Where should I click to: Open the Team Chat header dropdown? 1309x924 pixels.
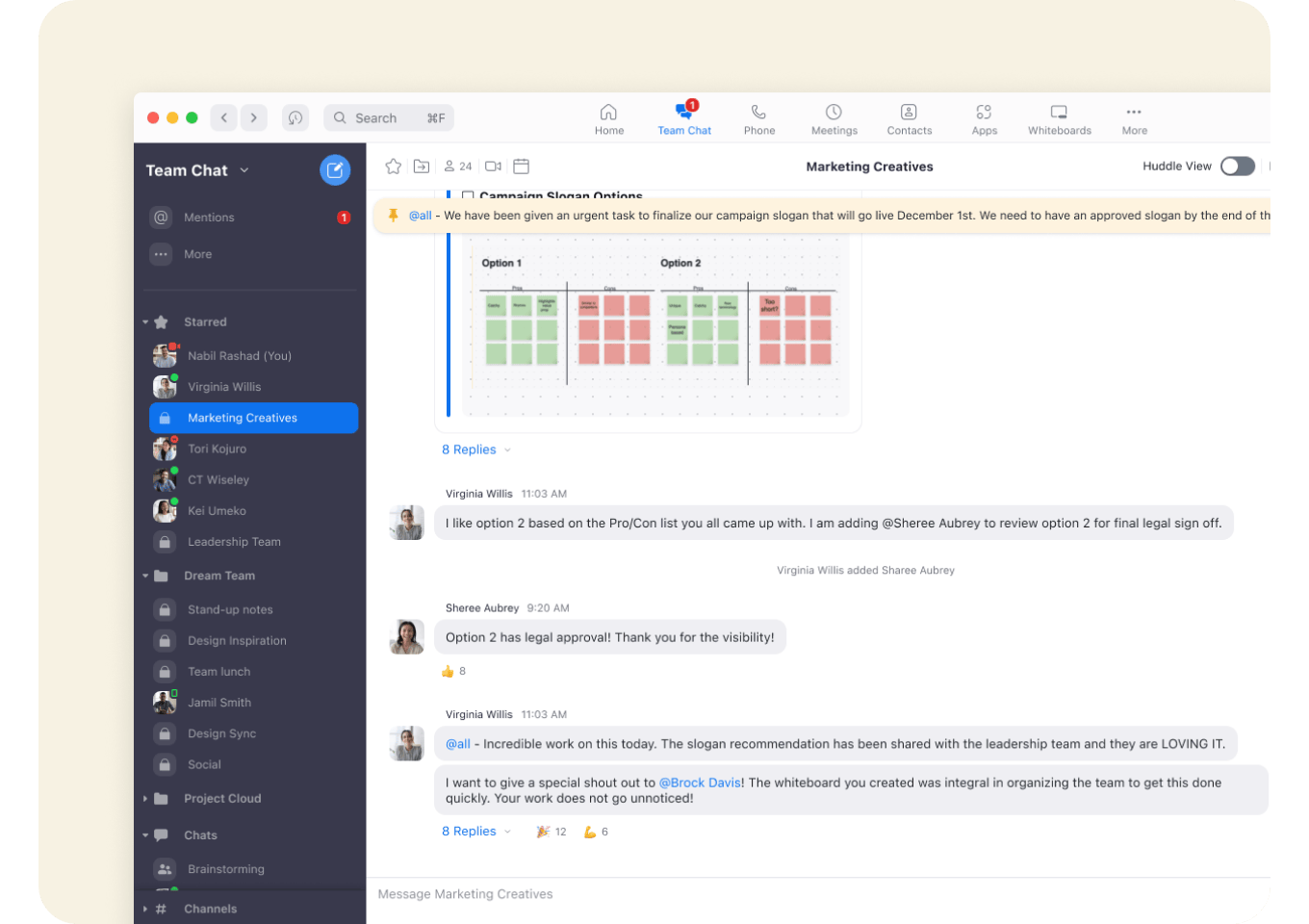244,170
